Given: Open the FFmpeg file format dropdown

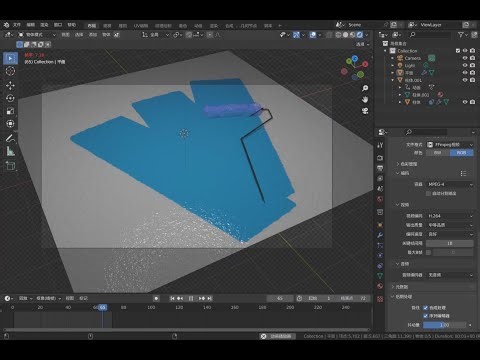Looking at the screenshot, I should point(450,145).
